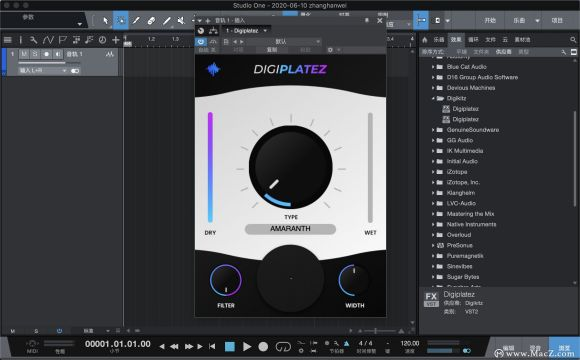The width and height of the screenshot is (580, 360).
Task: Start playback with the Play button
Action: click(x=247, y=347)
